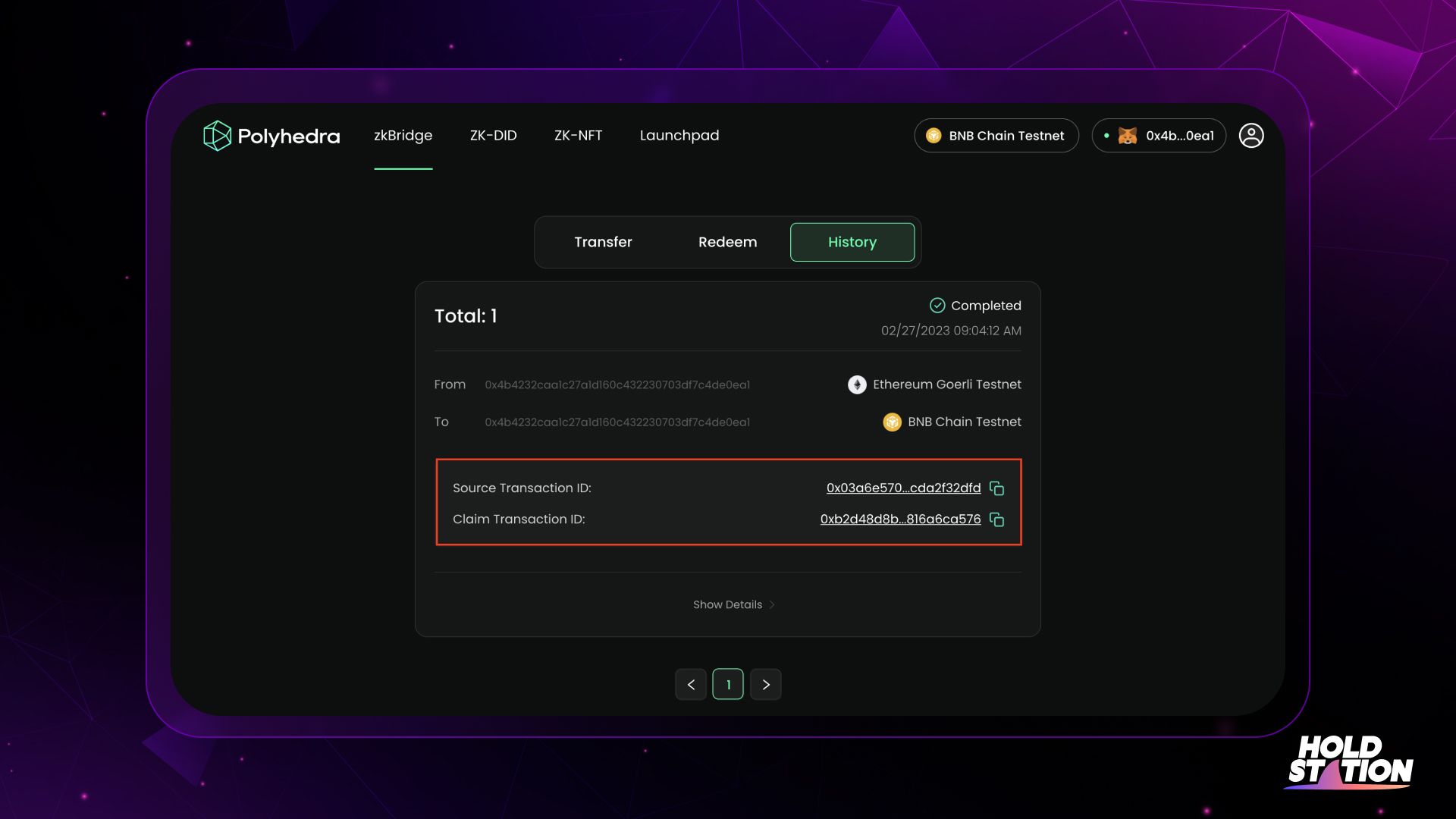The width and height of the screenshot is (1456, 819).
Task: Open the BNB Chain Testnet network selector
Action: pos(996,136)
